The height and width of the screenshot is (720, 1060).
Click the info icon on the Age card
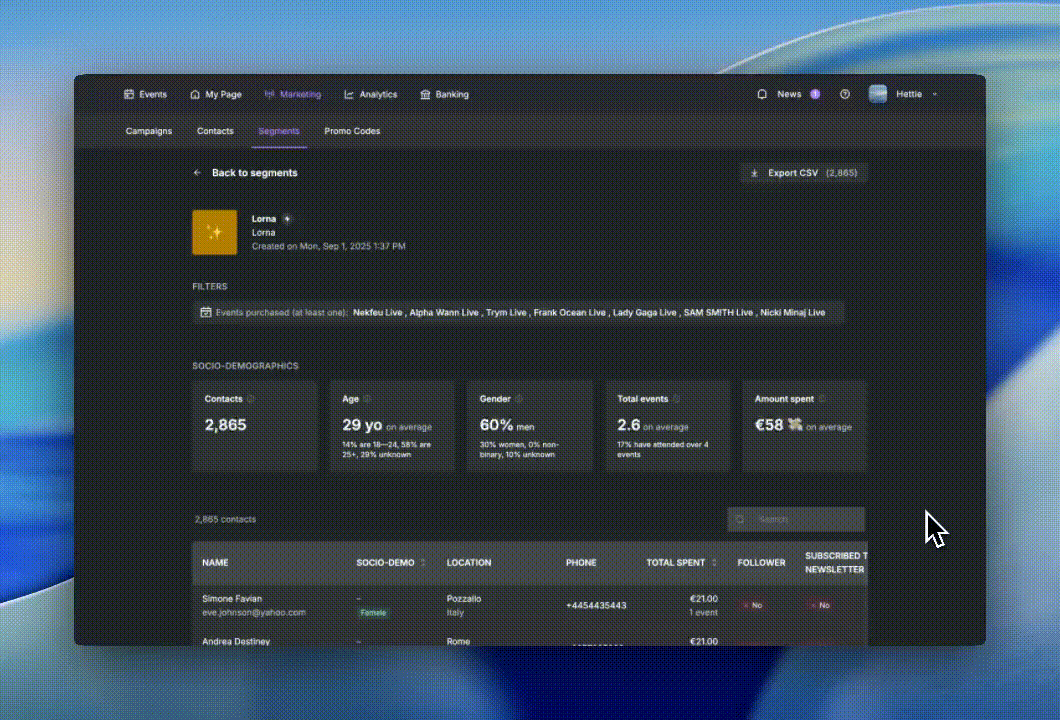coord(365,398)
